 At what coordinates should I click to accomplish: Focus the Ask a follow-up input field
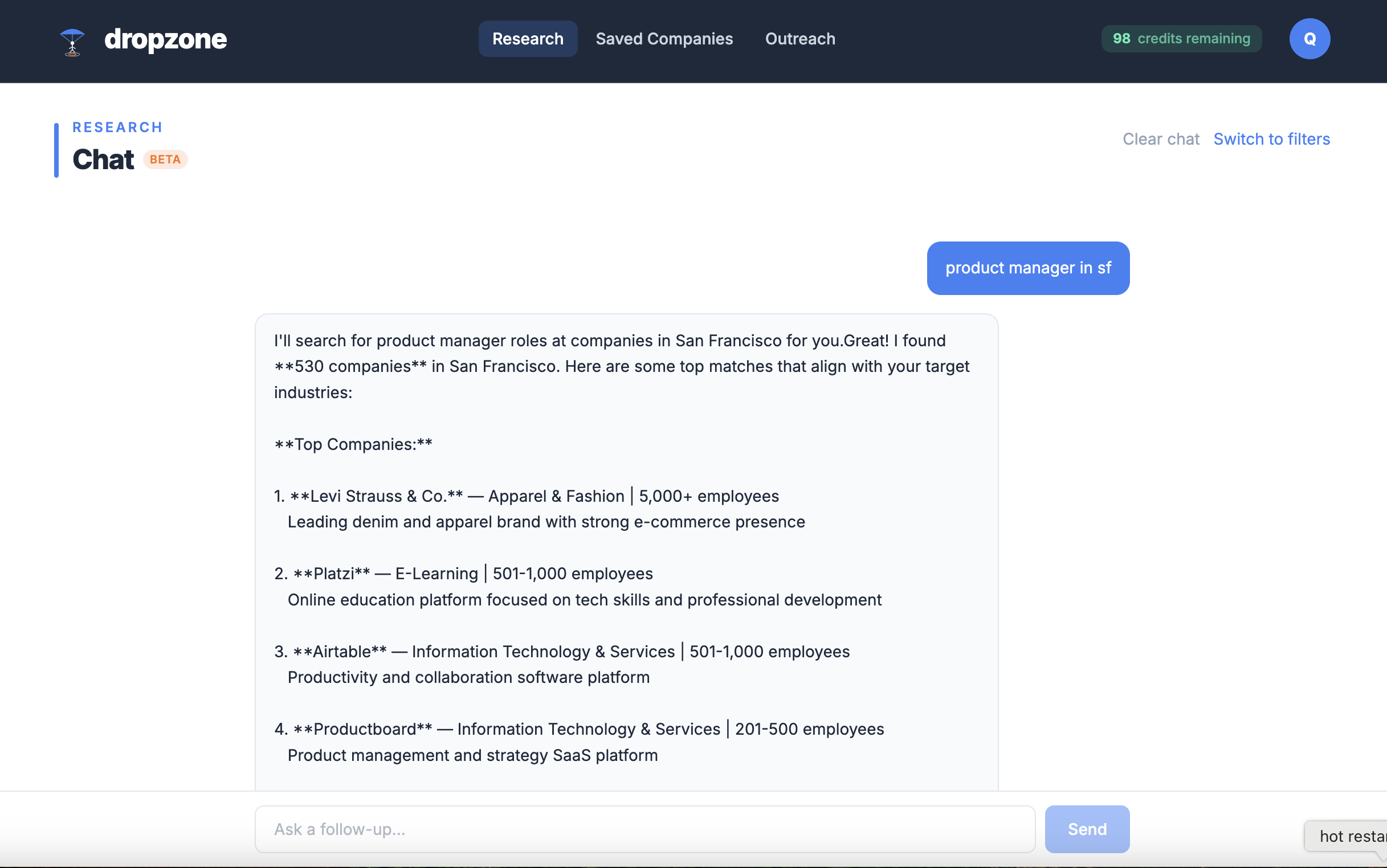click(x=644, y=829)
